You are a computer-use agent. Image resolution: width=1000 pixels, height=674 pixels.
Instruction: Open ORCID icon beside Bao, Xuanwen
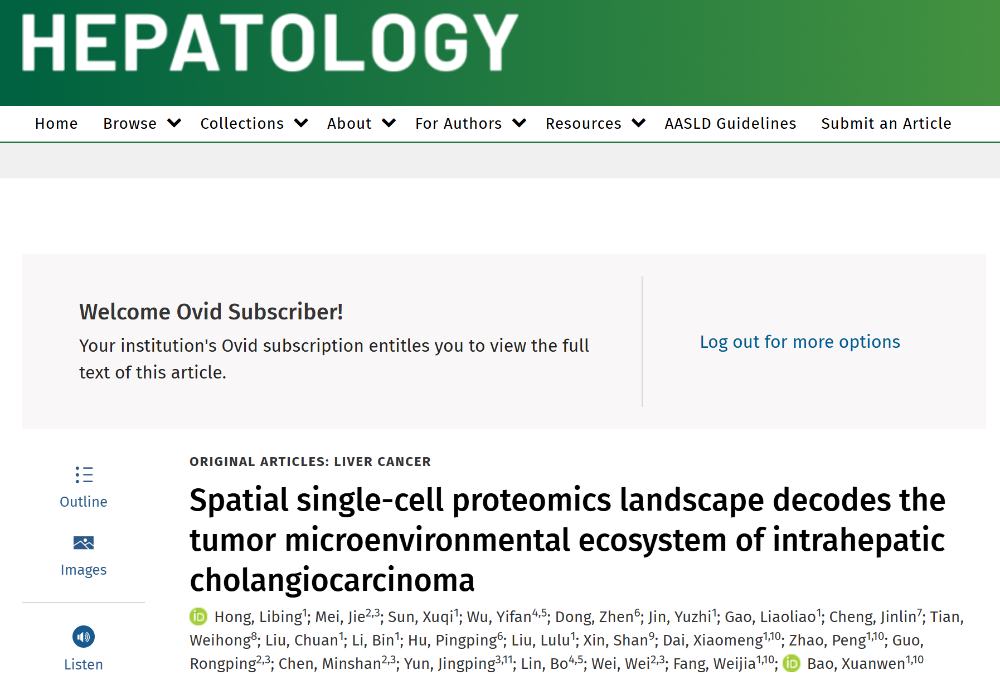point(792,663)
